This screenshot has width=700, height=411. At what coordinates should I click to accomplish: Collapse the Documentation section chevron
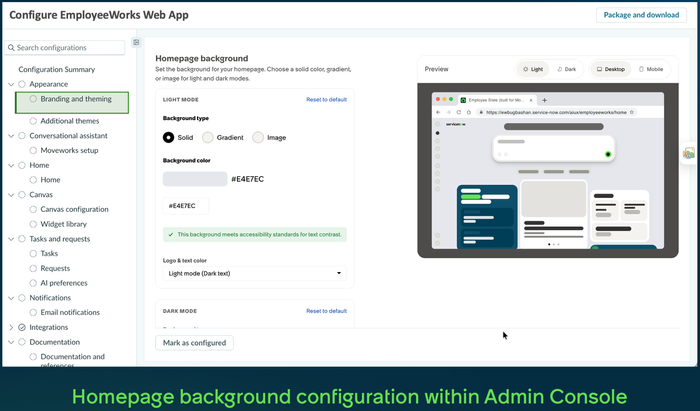[11, 342]
